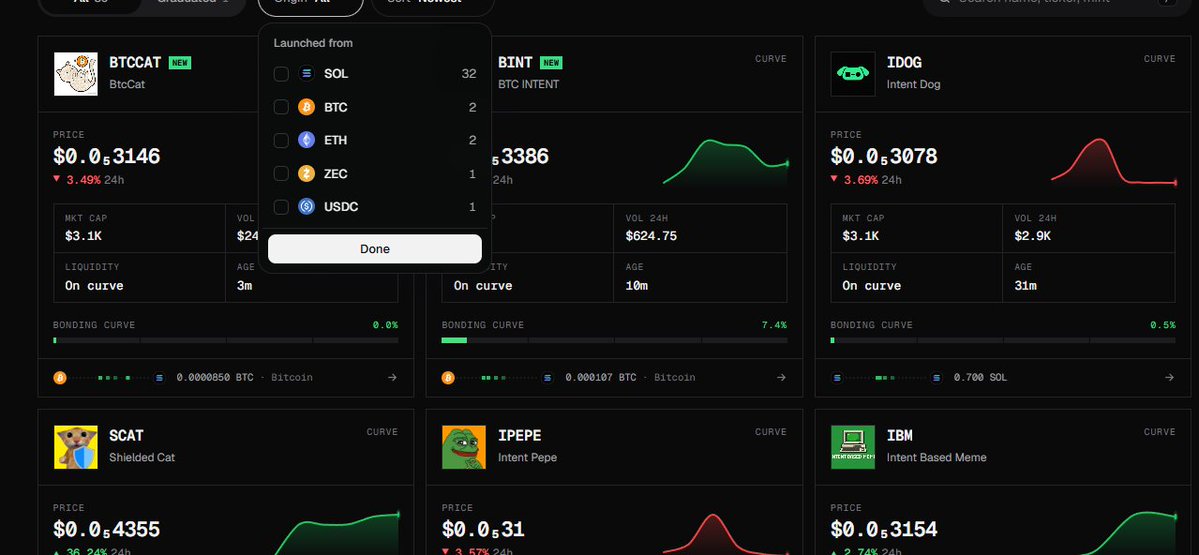The image size is (1199, 555).
Task: Click the arrow icon on the BTCCAT card
Action: click(392, 378)
